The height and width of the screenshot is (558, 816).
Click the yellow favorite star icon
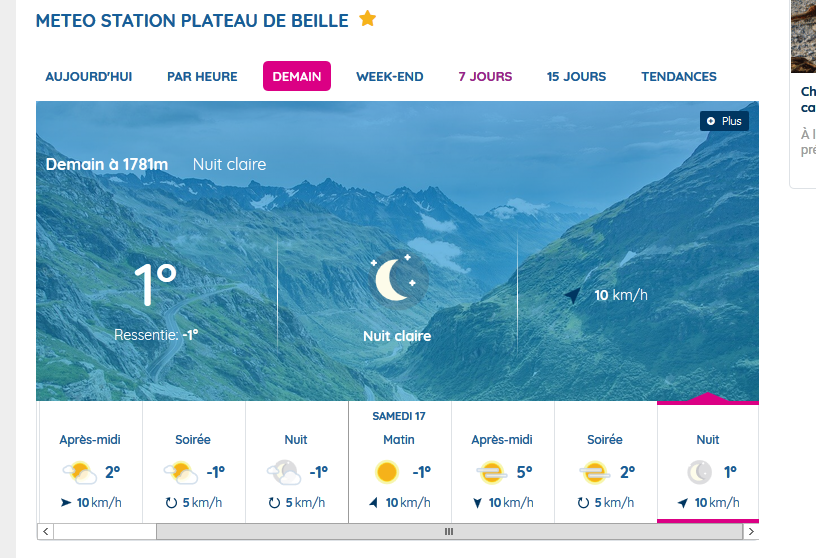click(368, 19)
